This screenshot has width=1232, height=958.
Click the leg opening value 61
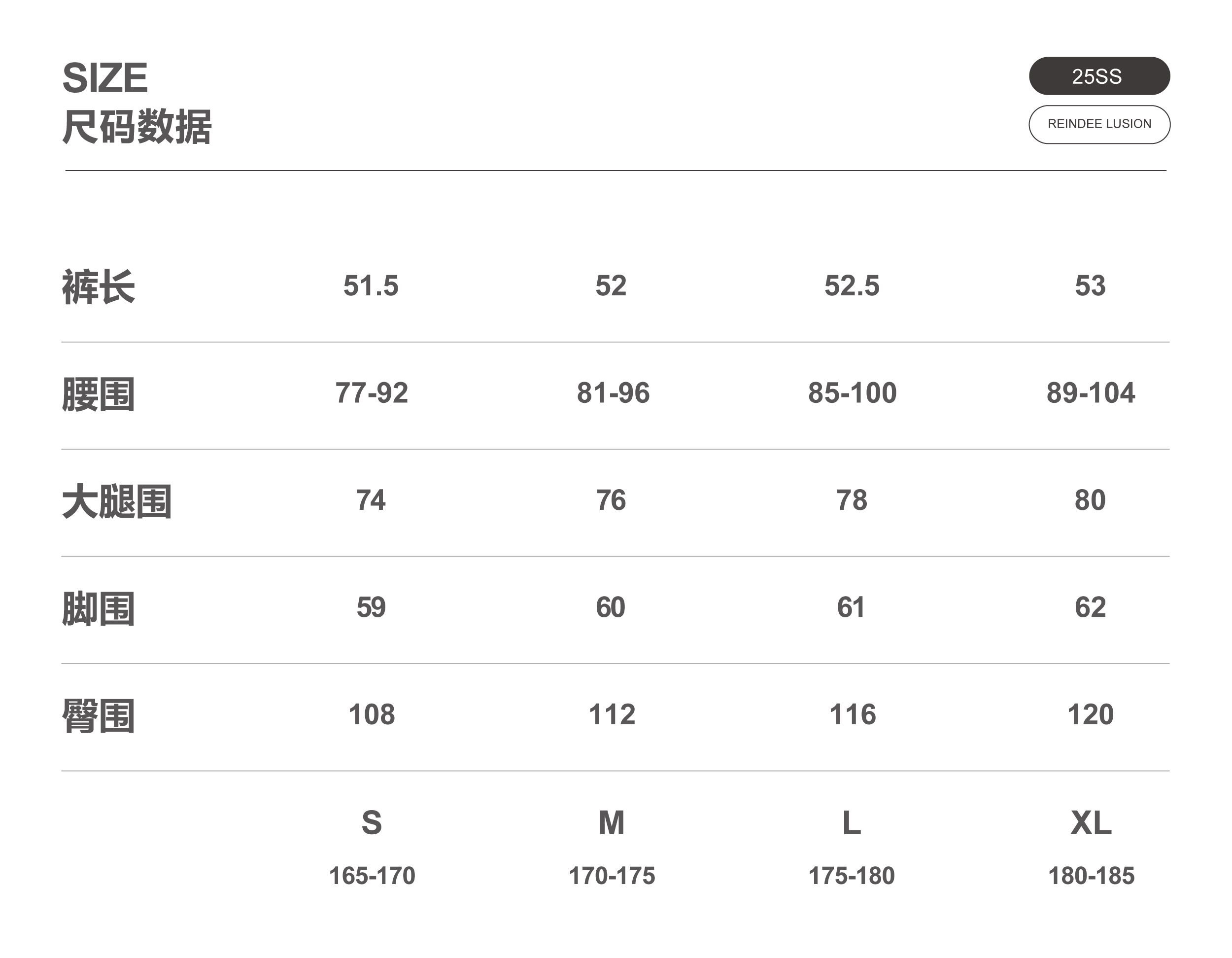pyautogui.click(x=851, y=607)
